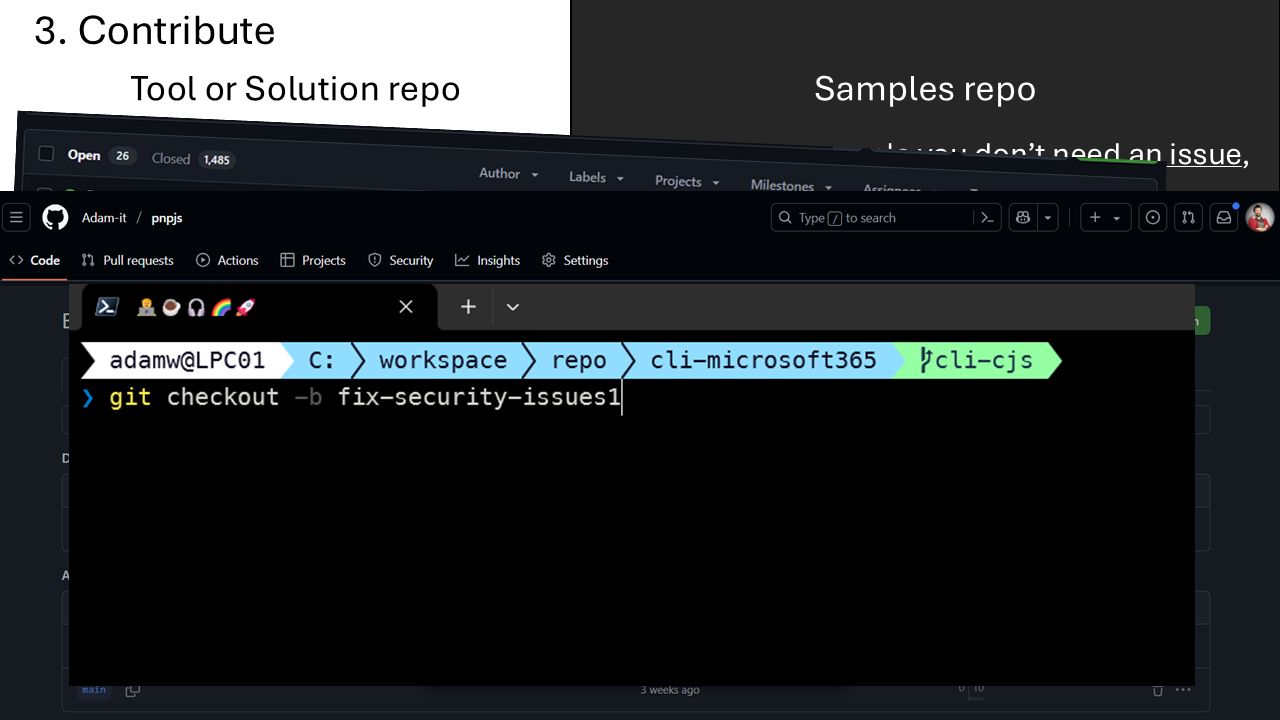The width and height of the screenshot is (1280, 720).
Task: Switch to the Settings tab
Action: click(575, 260)
